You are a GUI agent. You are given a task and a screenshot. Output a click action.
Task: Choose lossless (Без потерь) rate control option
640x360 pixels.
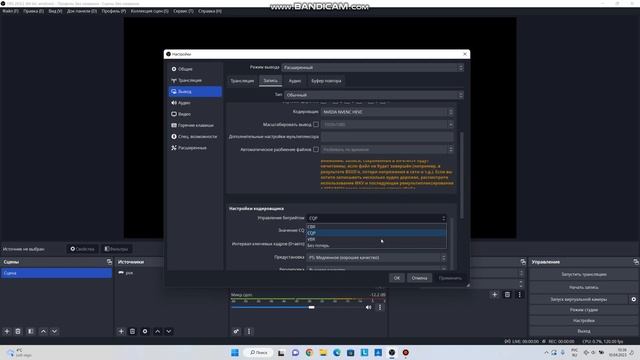[x=376, y=246]
